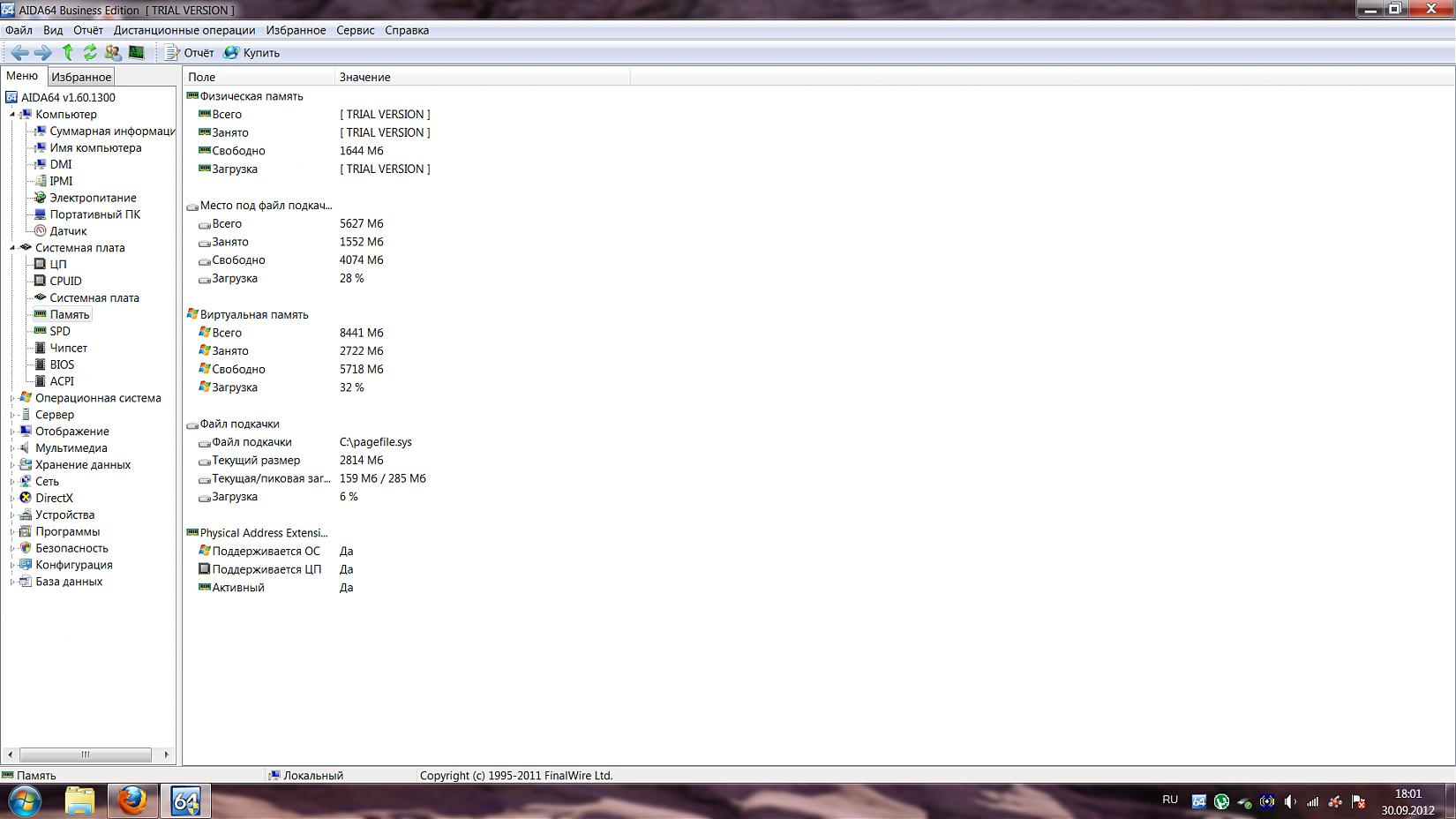The image size is (1456, 819).
Task: Click the tree scrollbar right arrow
Action: coord(167,755)
